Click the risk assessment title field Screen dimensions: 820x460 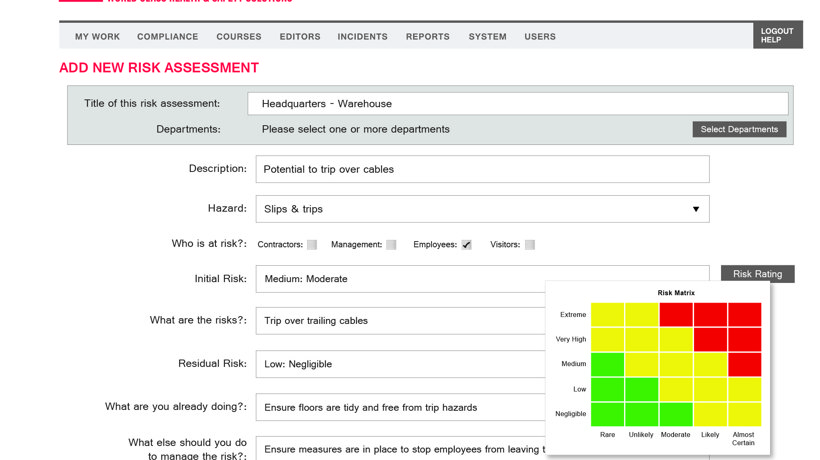tap(518, 104)
